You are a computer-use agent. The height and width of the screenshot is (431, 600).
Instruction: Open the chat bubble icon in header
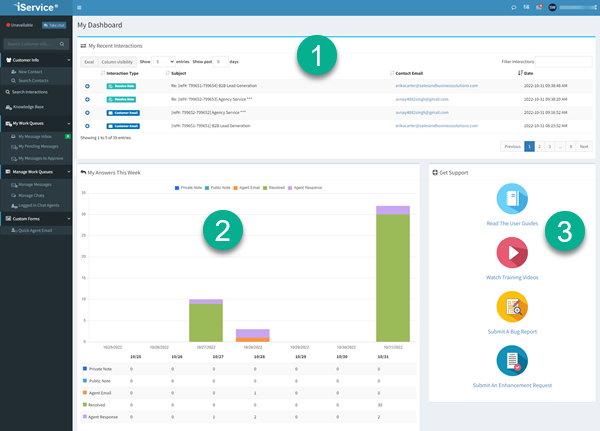pyautogui.click(x=514, y=7)
